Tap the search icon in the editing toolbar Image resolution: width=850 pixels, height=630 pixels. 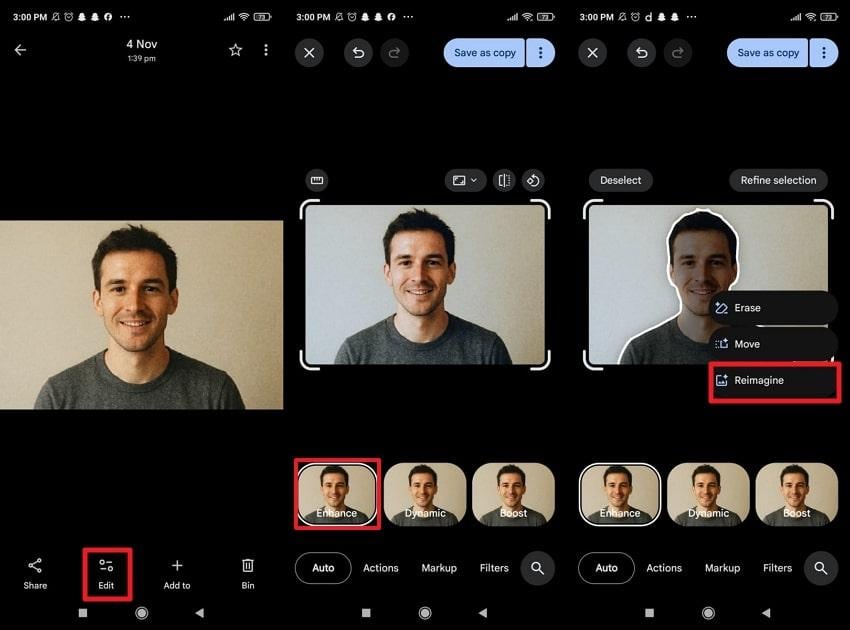point(537,567)
